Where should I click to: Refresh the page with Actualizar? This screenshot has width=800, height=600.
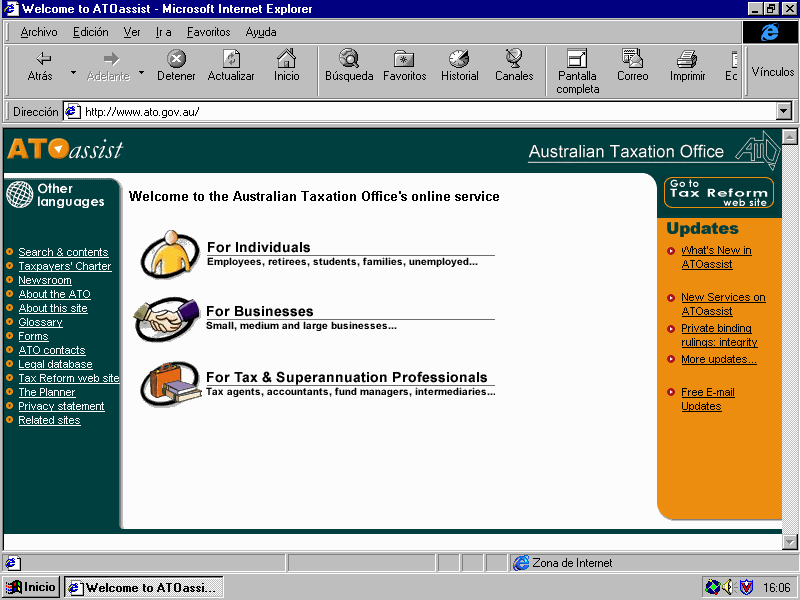(x=231, y=66)
